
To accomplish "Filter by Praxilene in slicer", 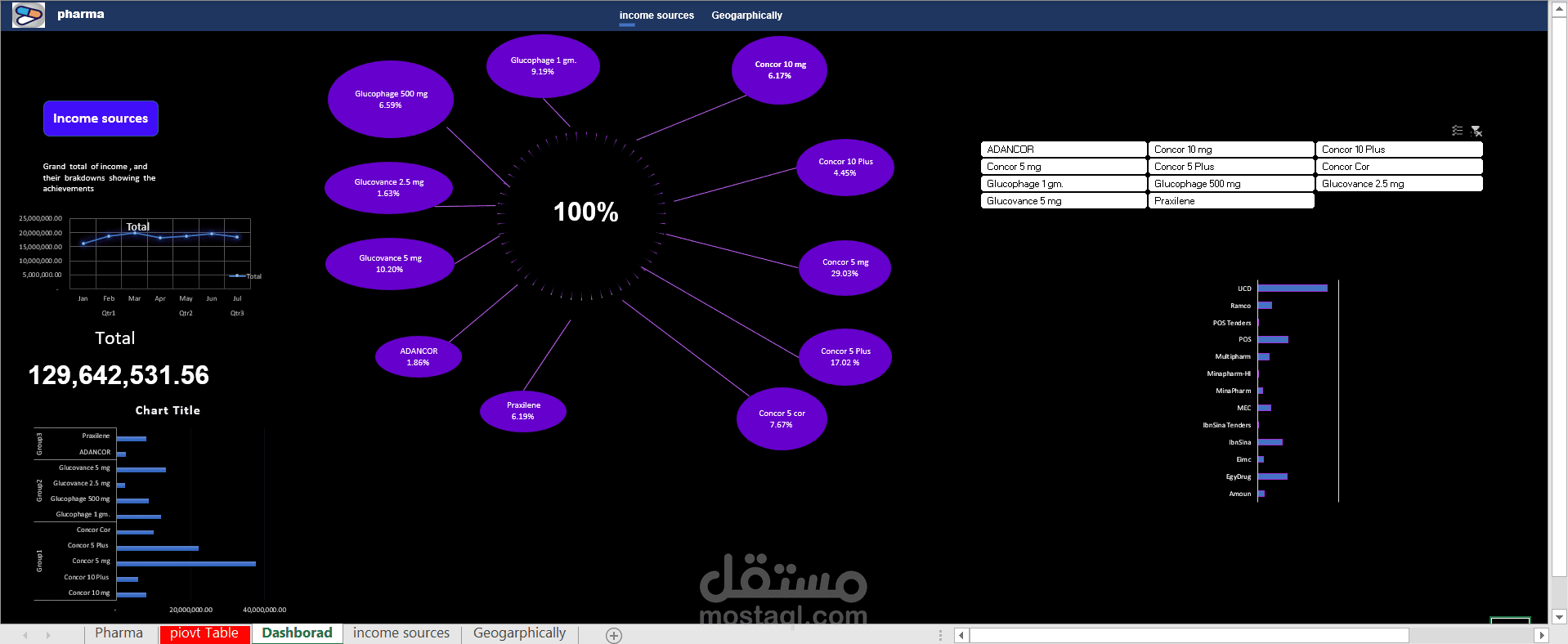I will (1231, 201).
